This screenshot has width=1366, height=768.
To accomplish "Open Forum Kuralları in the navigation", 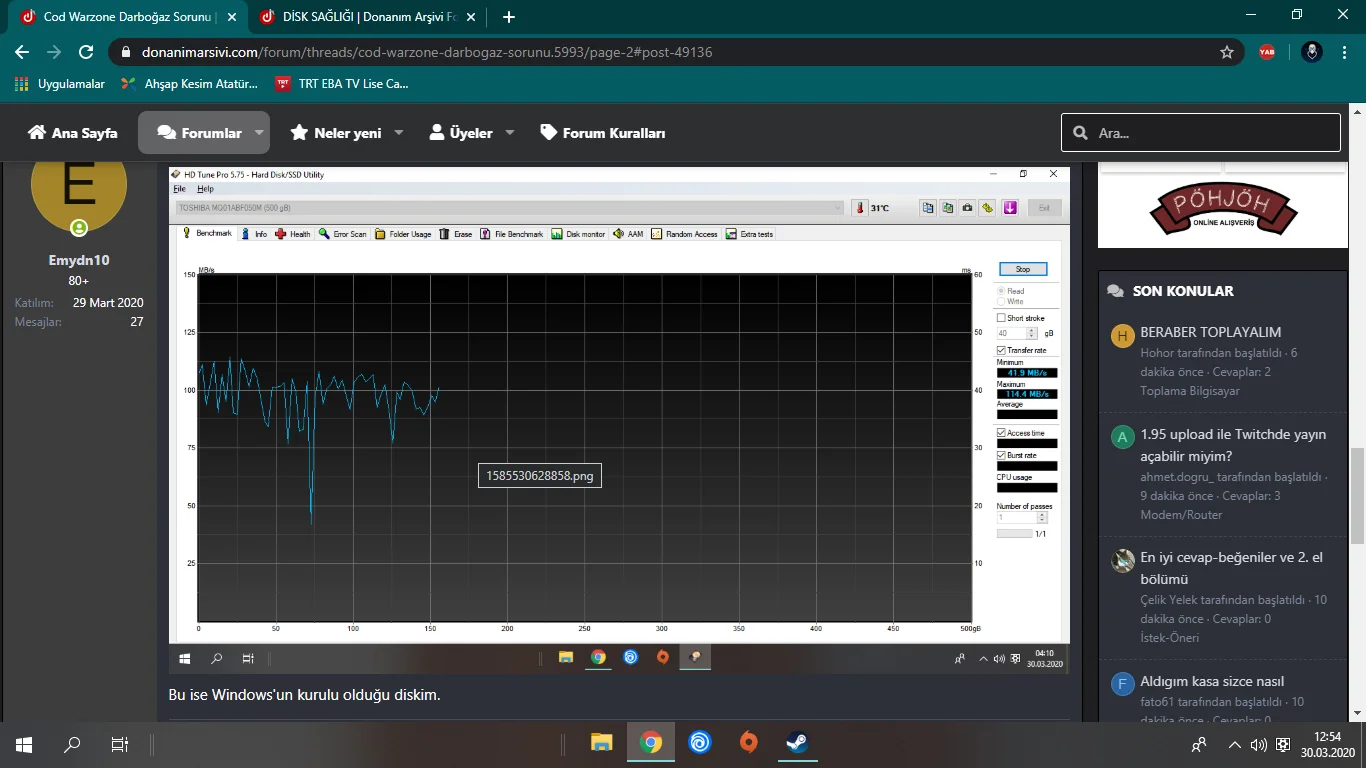I will click(602, 133).
